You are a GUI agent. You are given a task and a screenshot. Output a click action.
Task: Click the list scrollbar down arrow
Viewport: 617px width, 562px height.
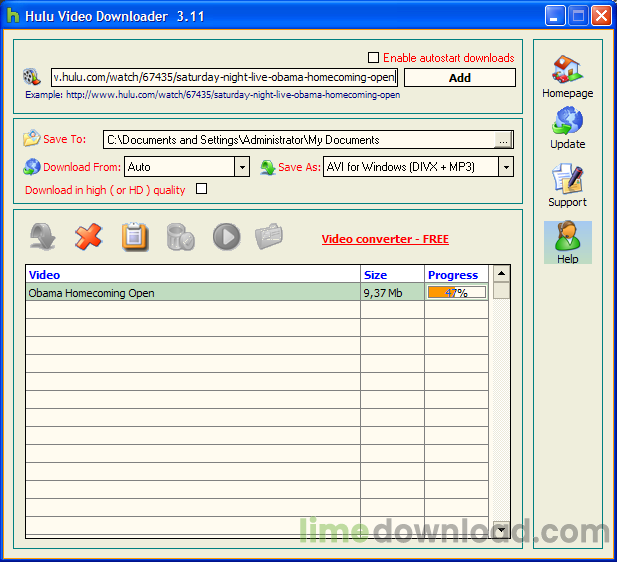(501, 530)
